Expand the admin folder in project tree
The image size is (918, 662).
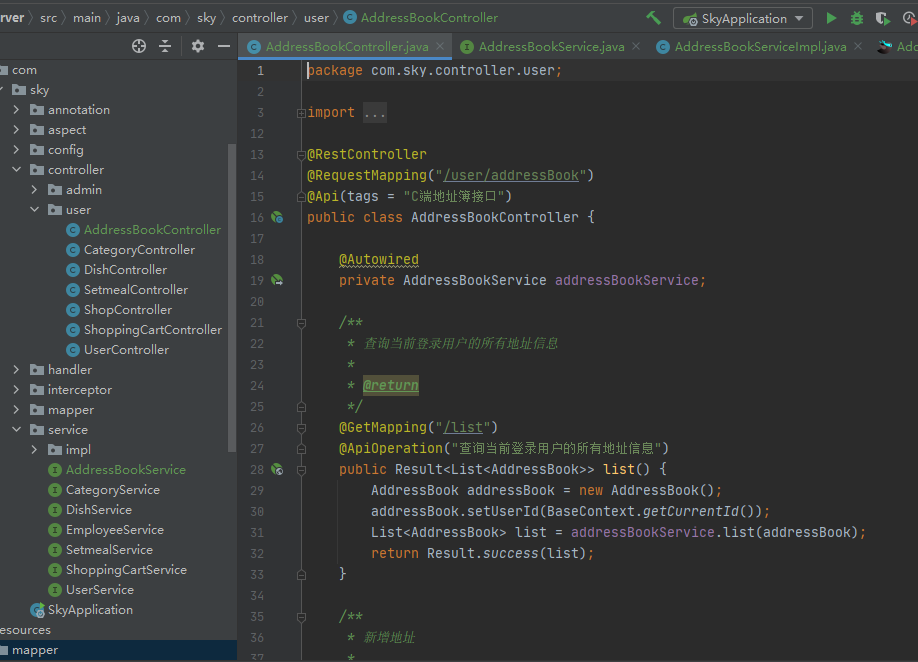point(34,190)
